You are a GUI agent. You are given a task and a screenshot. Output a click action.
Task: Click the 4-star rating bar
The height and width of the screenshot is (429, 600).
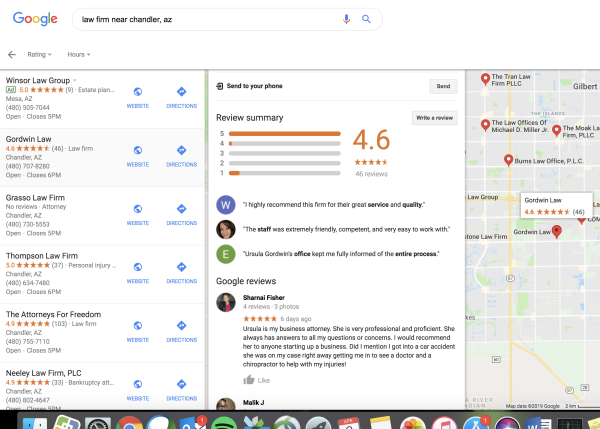click(284, 144)
